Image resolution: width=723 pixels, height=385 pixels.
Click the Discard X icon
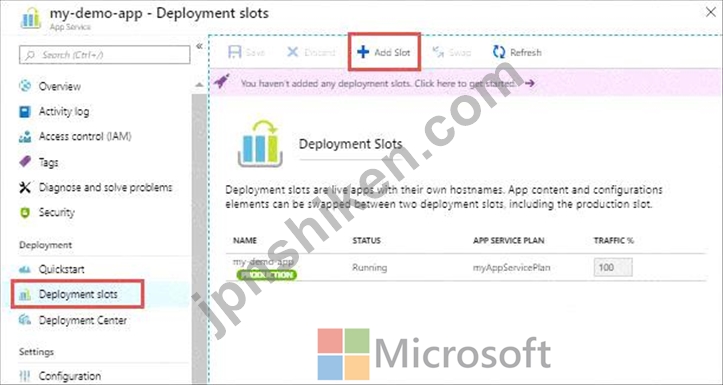(292, 52)
